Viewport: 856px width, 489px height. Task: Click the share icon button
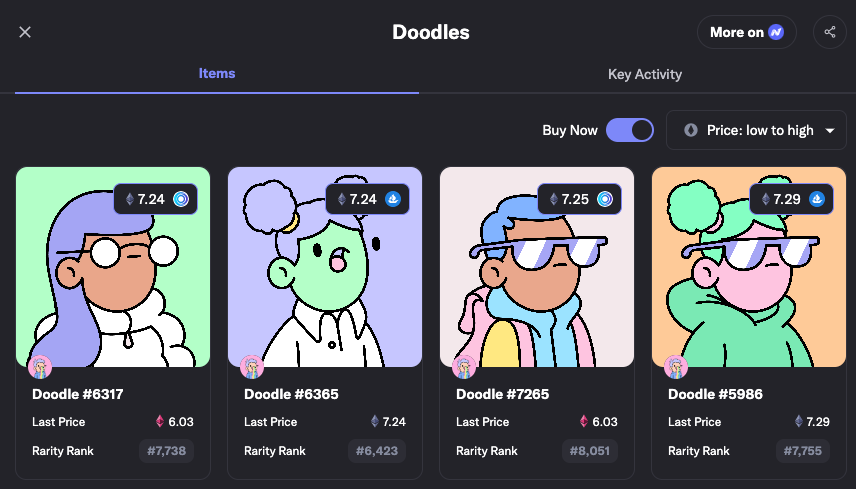pos(829,32)
